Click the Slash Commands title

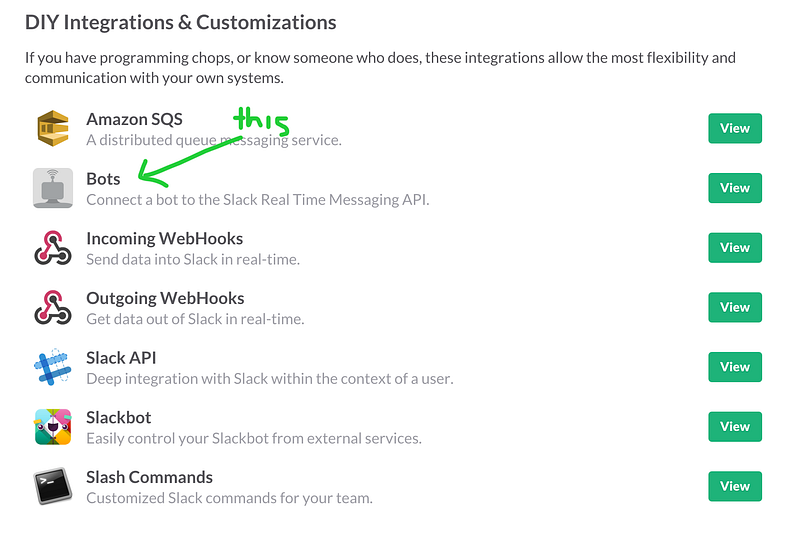click(x=149, y=477)
